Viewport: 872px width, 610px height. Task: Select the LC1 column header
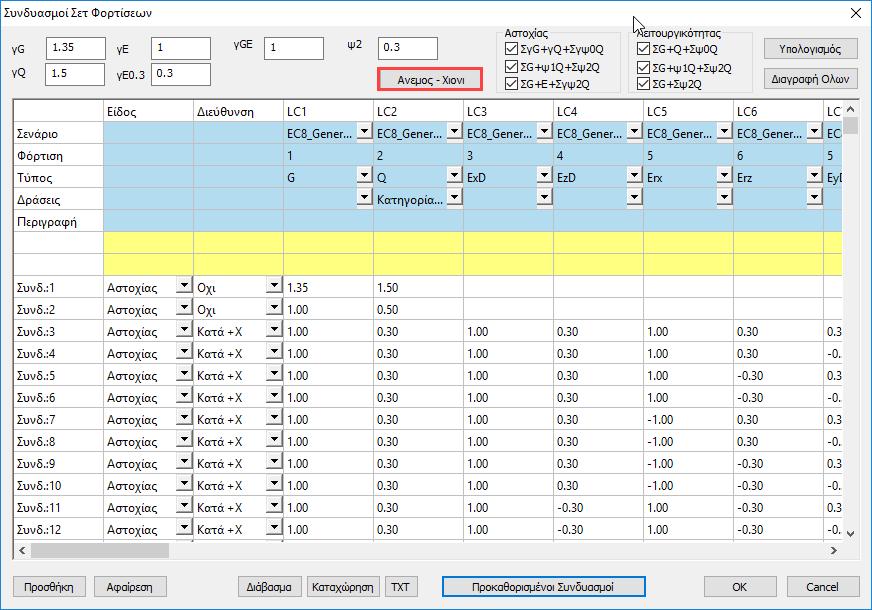click(328, 111)
